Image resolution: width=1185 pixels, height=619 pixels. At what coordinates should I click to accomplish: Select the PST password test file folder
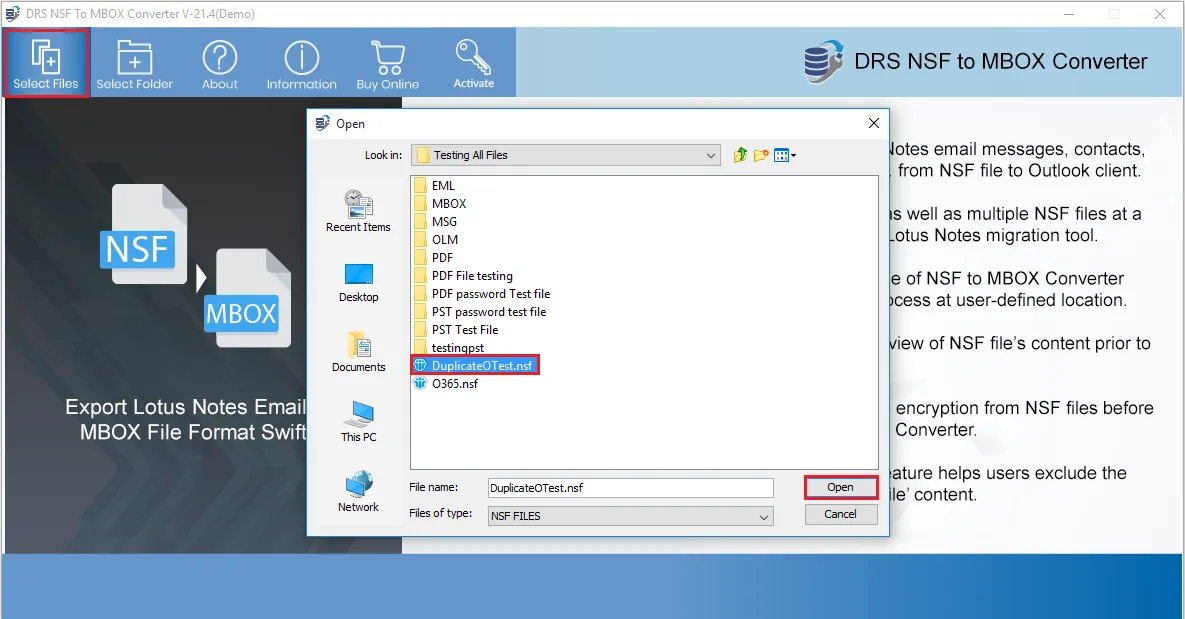[480, 311]
